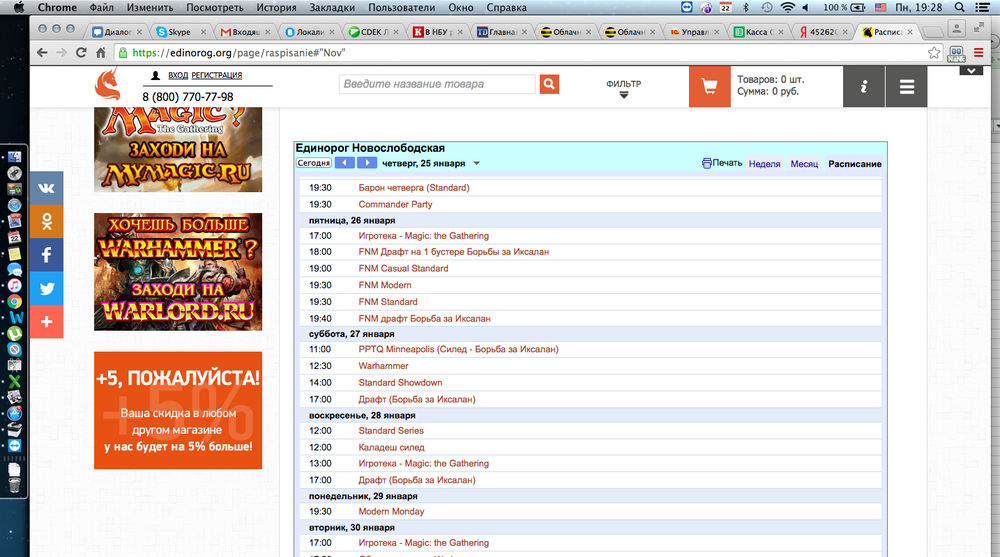The width and height of the screenshot is (1000, 557).
Task: Share page on Twitter
Action: coord(46,289)
